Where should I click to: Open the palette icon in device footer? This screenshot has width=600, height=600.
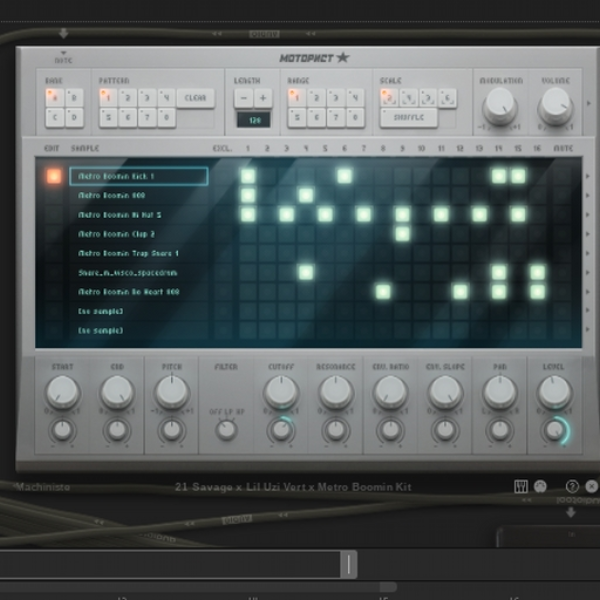click(540, 486)
